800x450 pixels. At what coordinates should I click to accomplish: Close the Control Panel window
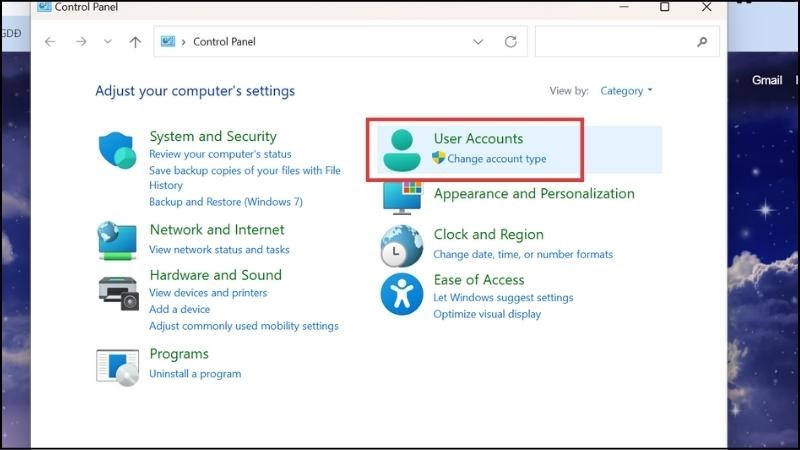click(707, 7)
